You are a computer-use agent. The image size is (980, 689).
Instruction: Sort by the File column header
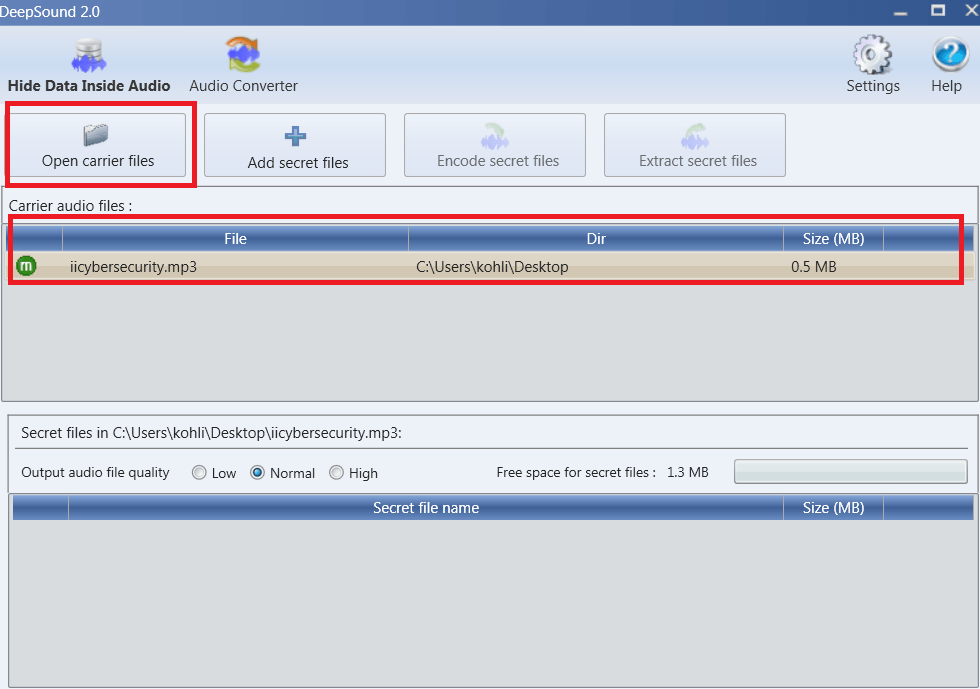236,239
